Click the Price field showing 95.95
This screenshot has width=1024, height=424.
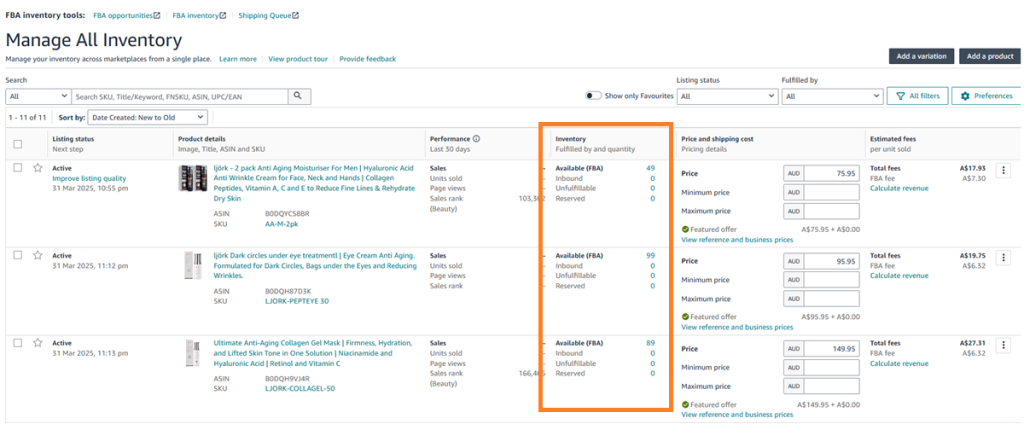(831, 261)
